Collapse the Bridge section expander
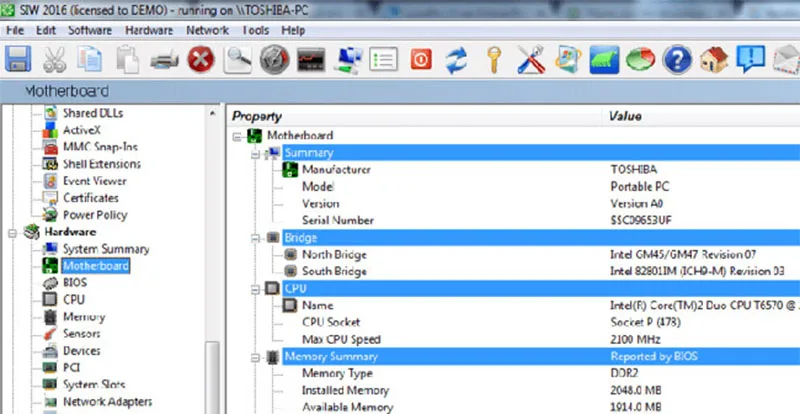Viewport: 800px width, 414px height. click(256, 238)
